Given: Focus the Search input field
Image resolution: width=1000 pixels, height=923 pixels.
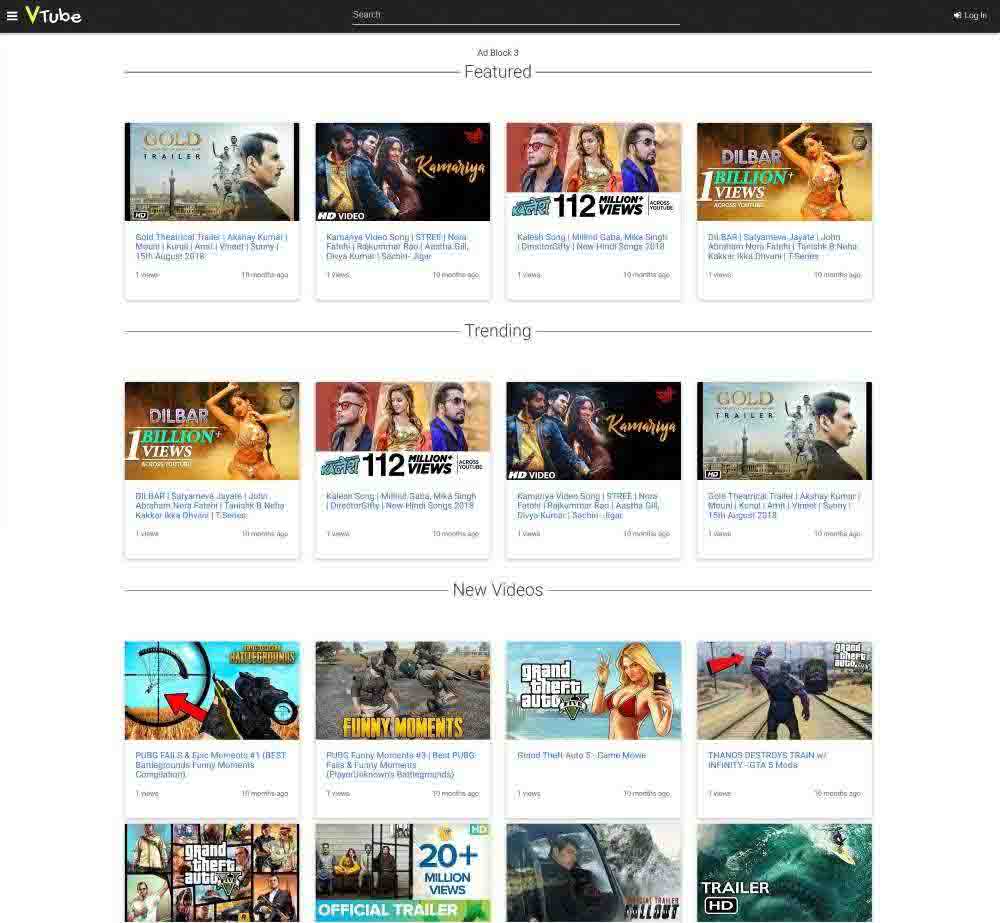Looking at the screenshot, I should click(x=515, y=15).
